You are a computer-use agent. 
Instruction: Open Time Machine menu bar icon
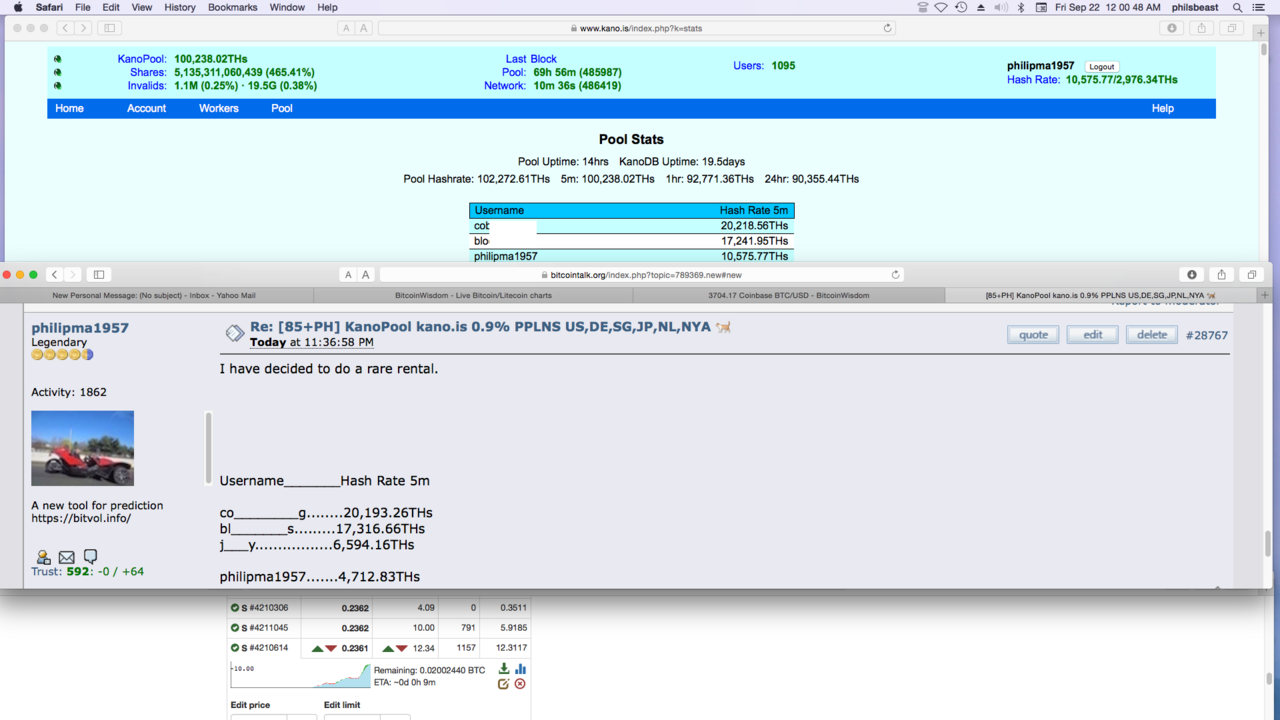(961, 7)
